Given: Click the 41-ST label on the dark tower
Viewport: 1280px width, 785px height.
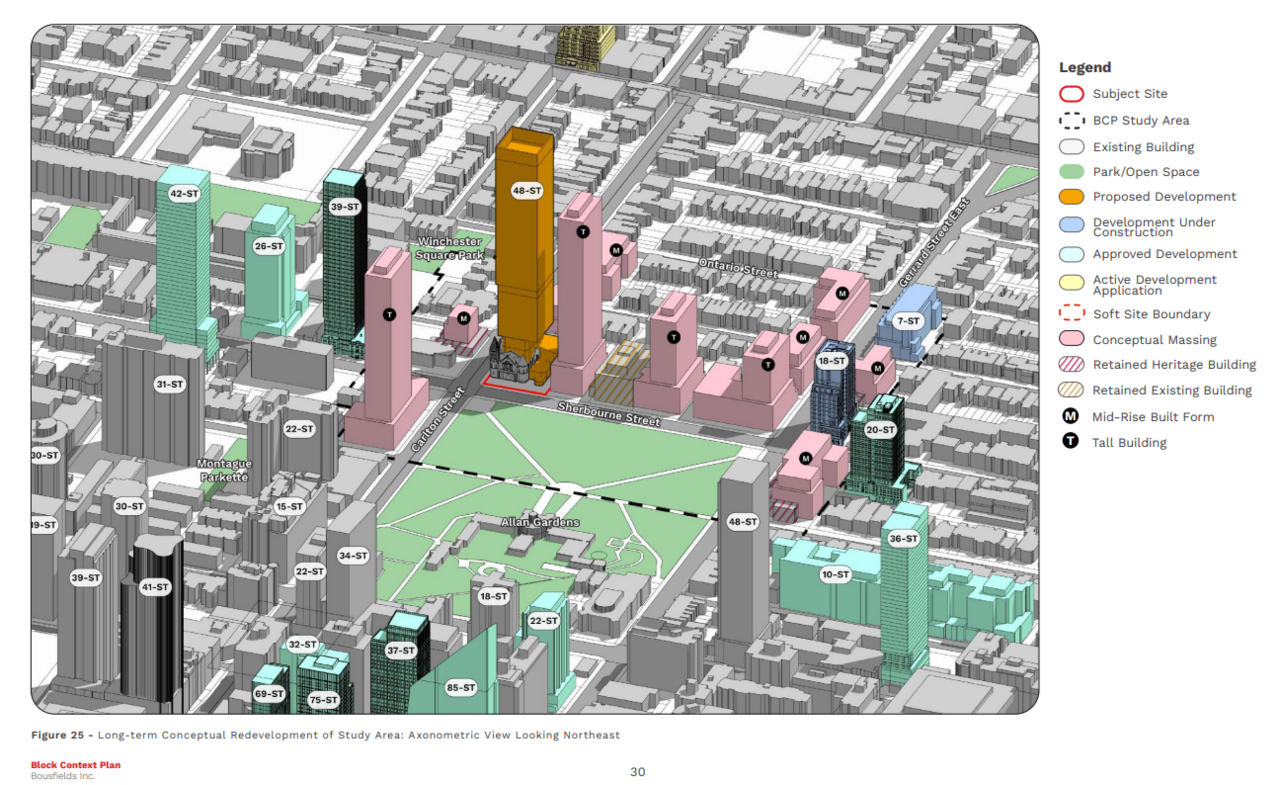Looking at the screenshot, I should [155, 587].
